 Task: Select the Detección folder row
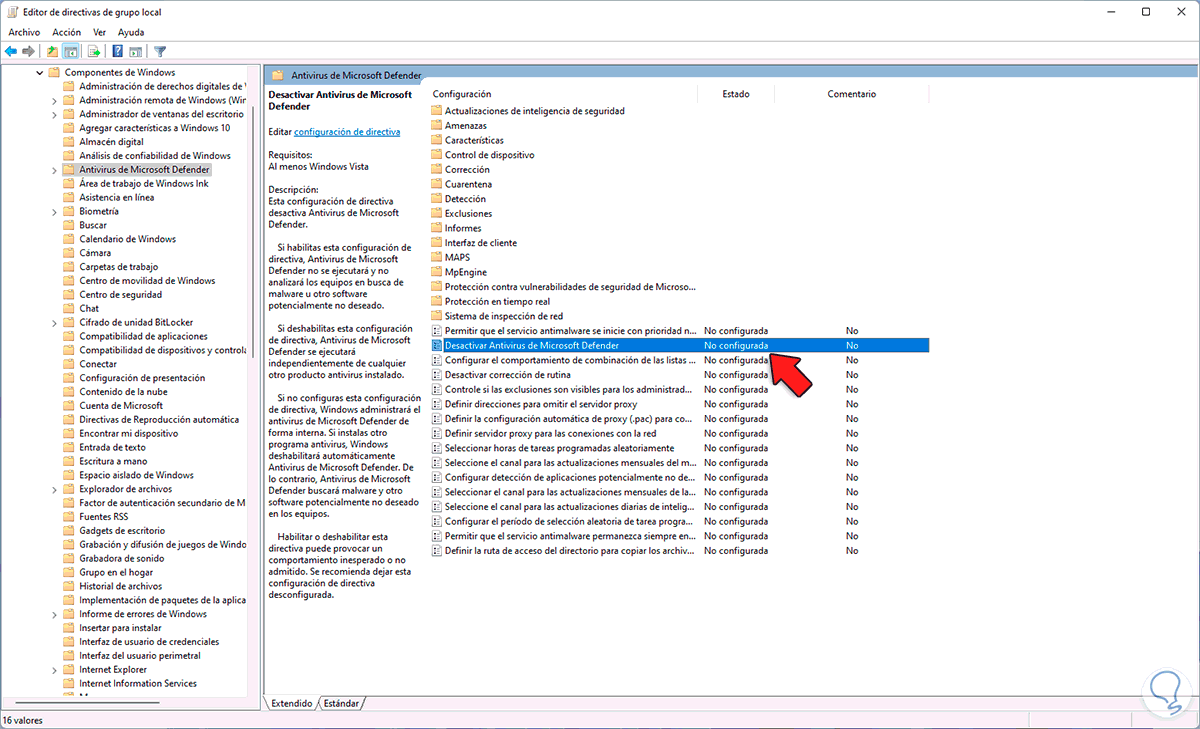click(x=465, y=199)
